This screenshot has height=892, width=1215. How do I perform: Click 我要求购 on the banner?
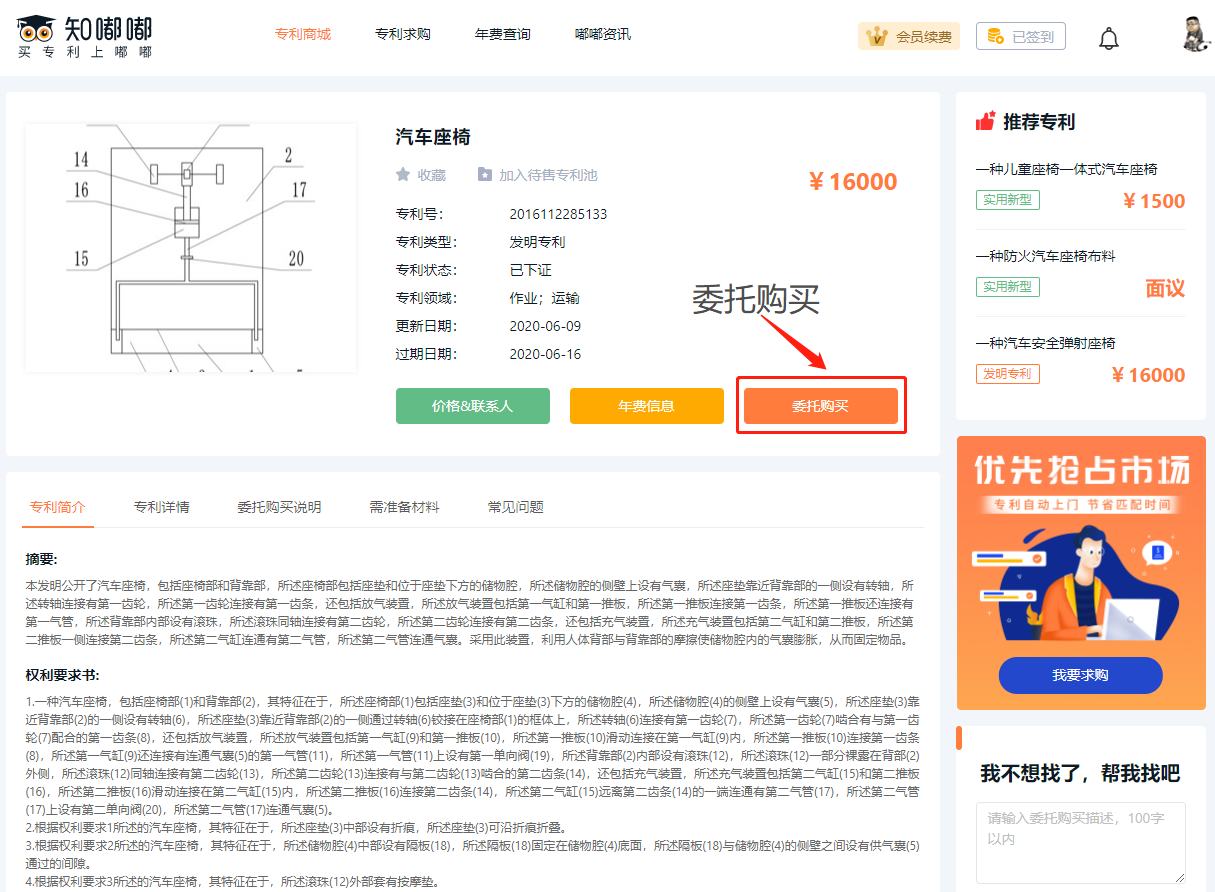1080,675
